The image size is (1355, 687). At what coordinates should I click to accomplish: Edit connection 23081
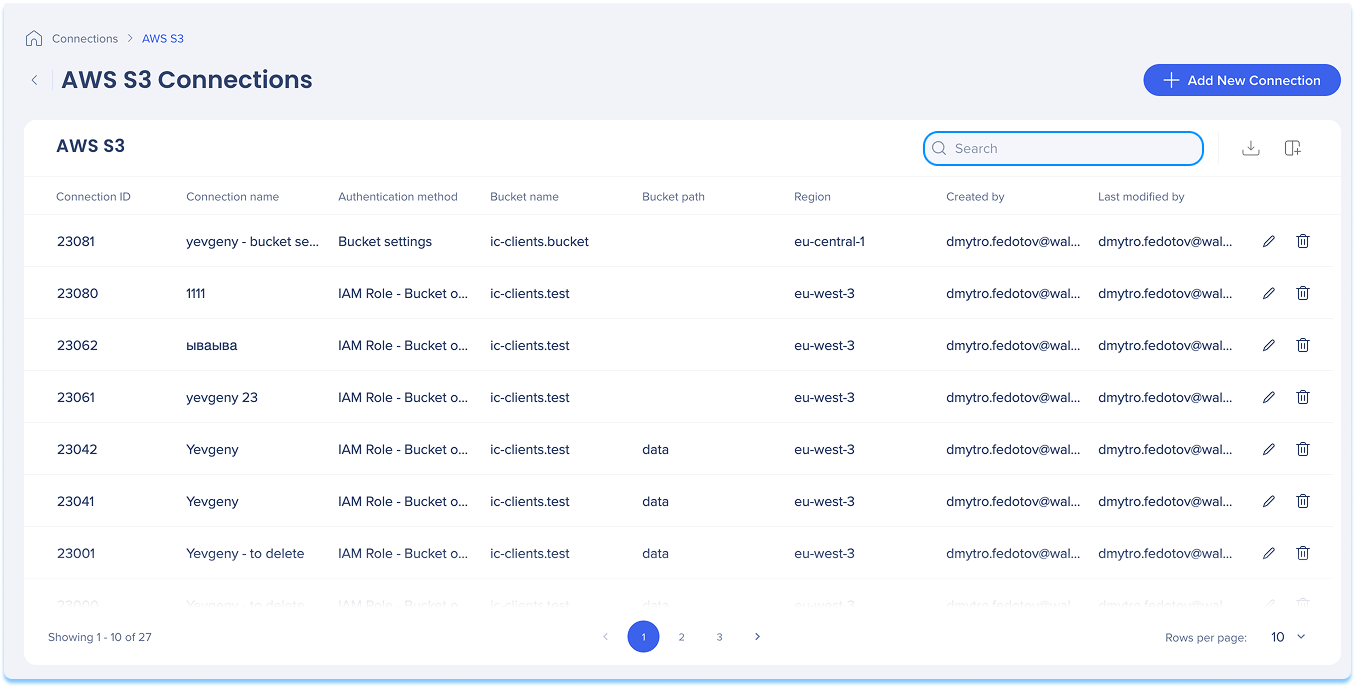pyautogui.click(x=1269, y=241)
